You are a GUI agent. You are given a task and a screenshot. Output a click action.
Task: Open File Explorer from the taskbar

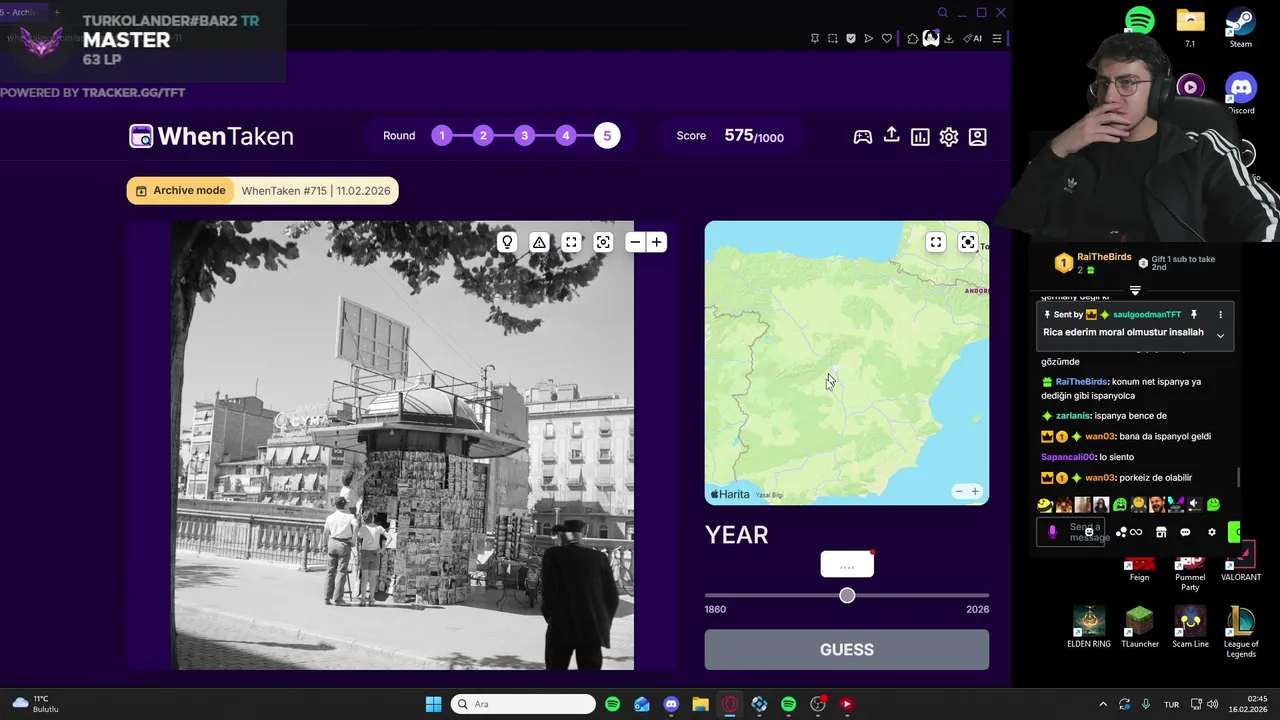(700, 704)
